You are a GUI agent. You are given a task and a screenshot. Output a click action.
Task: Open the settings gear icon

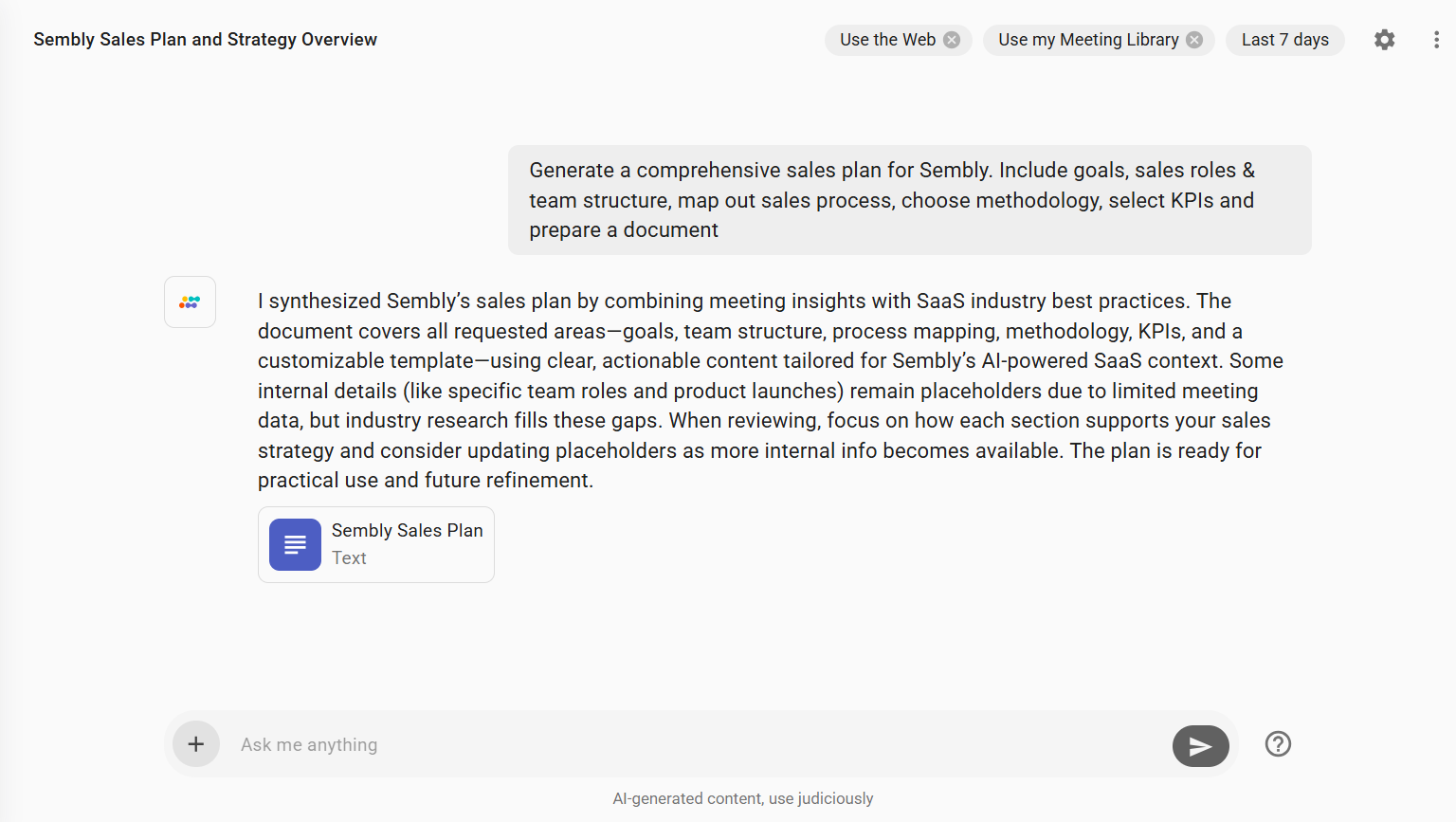pyautogui.click(x=1384, y=40)
